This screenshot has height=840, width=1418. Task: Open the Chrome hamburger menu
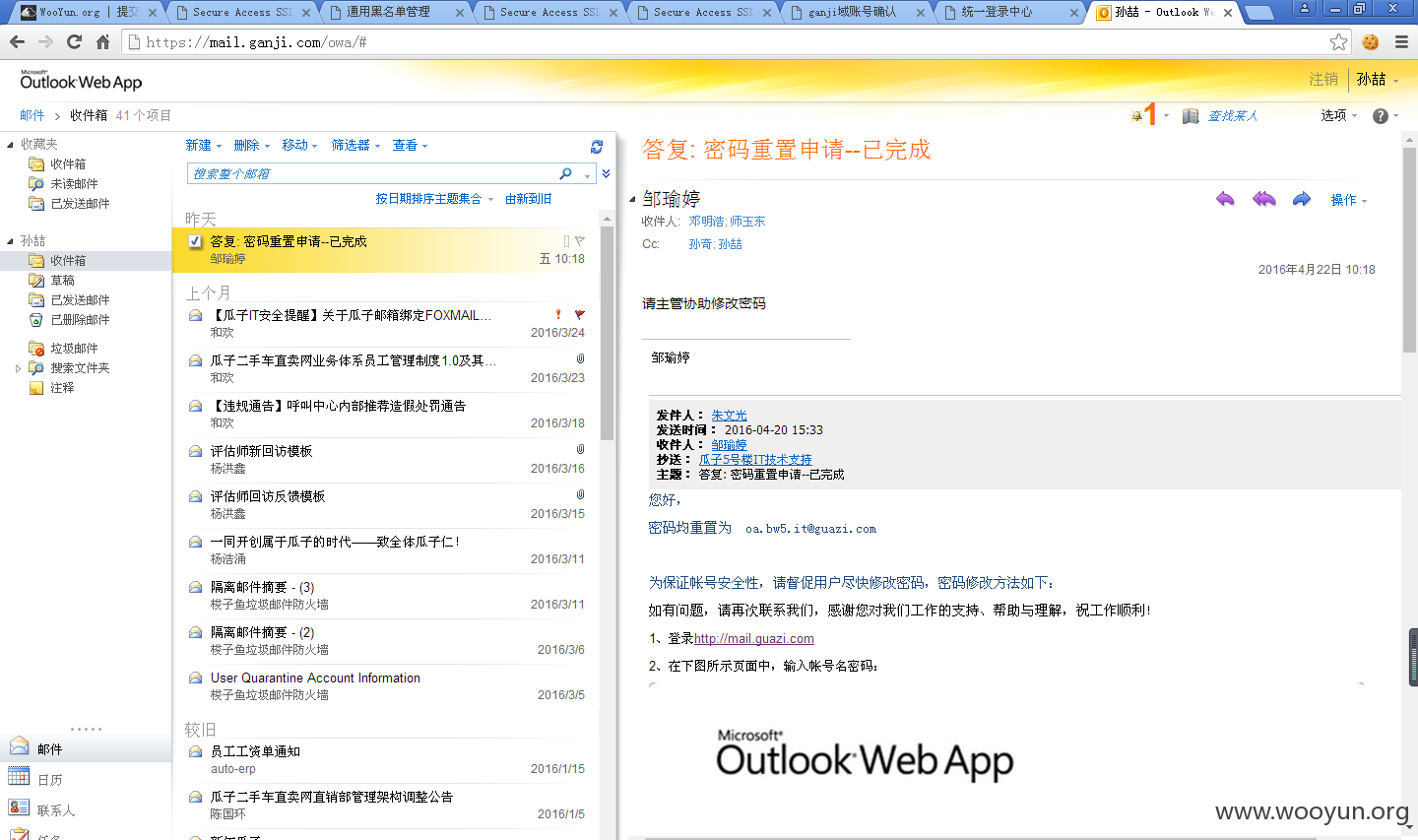1401,41
